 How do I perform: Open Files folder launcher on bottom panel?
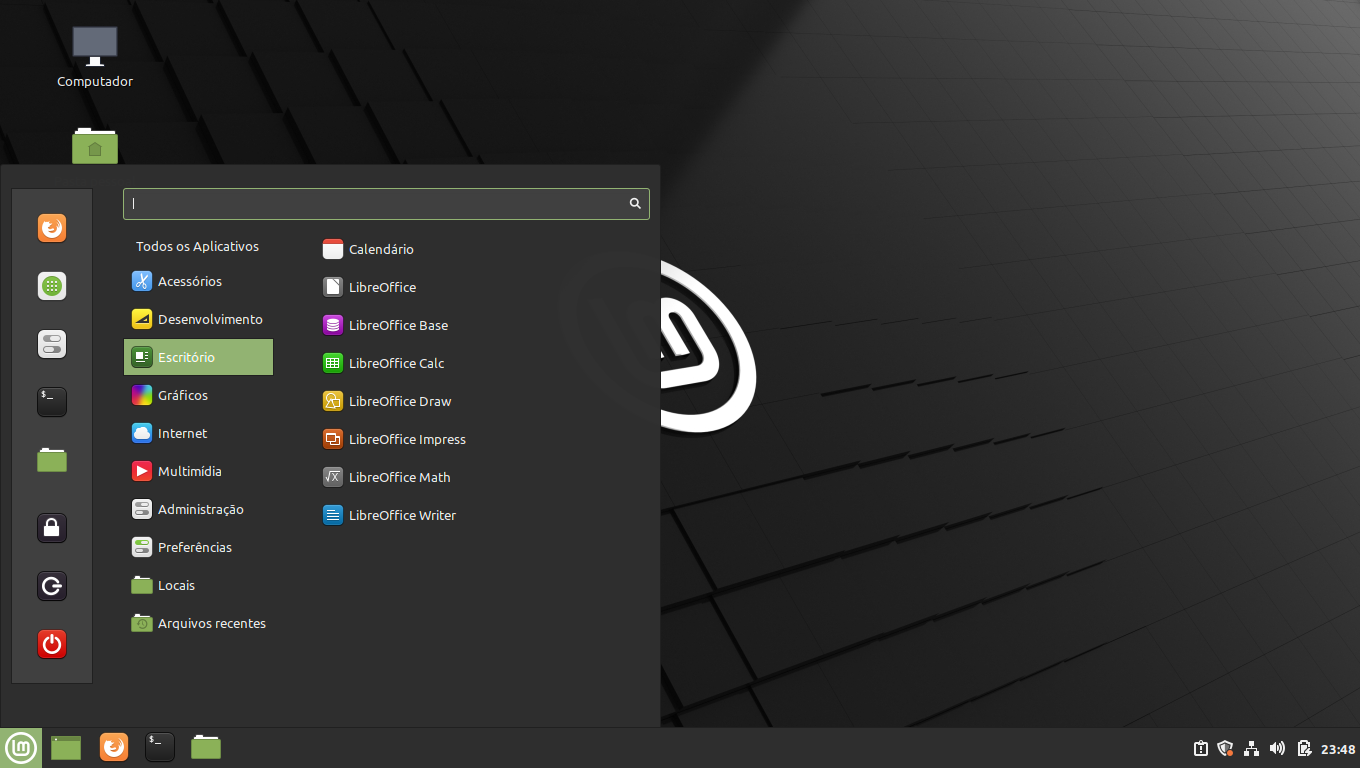tap(206, 747)
